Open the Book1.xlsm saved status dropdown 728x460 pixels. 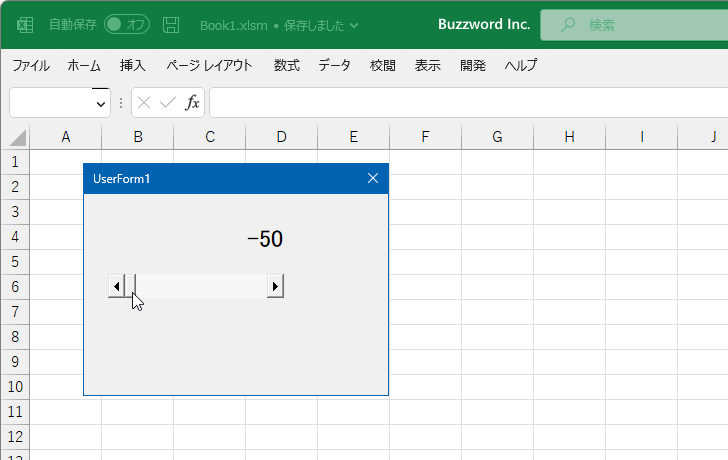(x=354, y=25)
